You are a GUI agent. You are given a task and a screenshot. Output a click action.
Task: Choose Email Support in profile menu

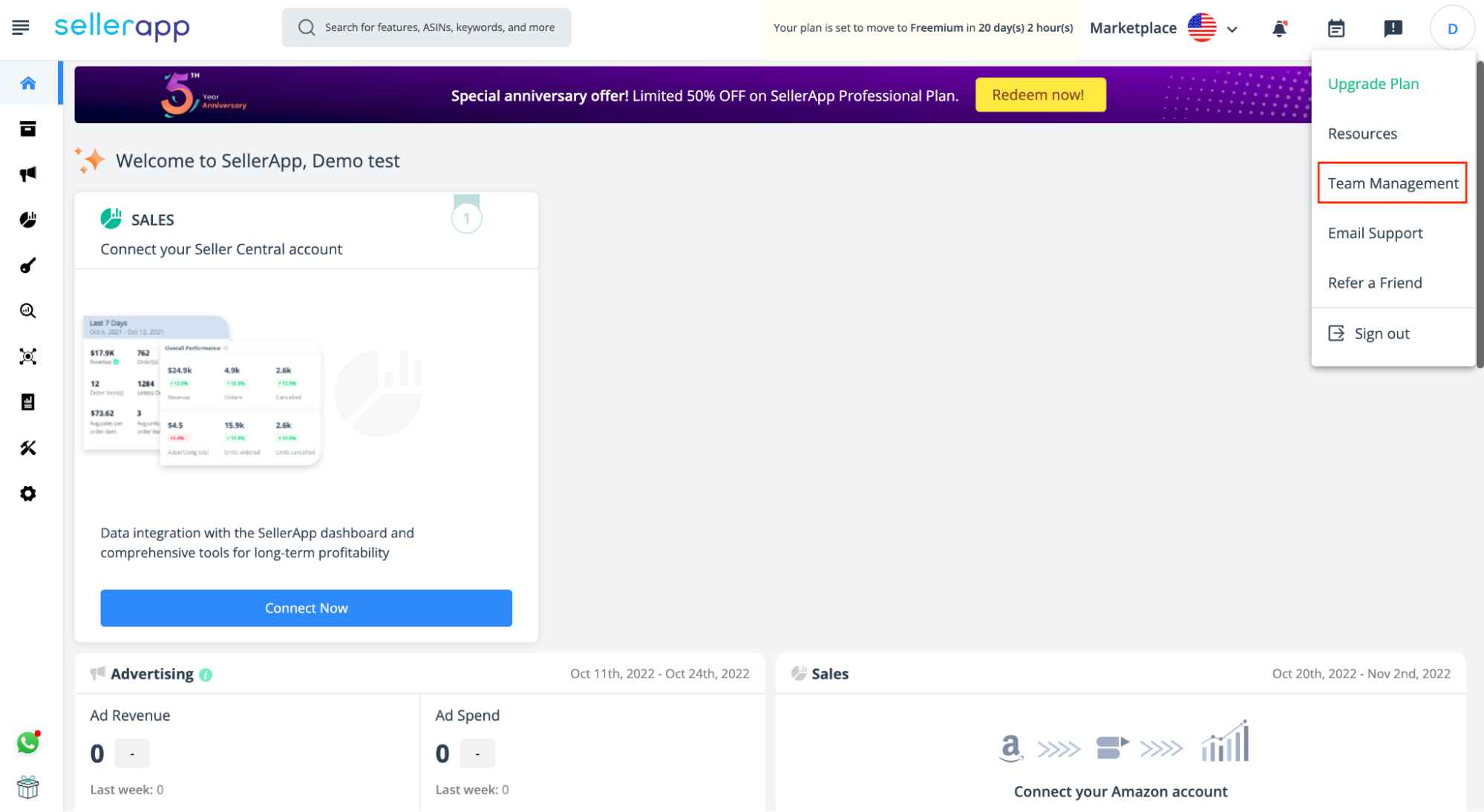(x=1375, y=233)
